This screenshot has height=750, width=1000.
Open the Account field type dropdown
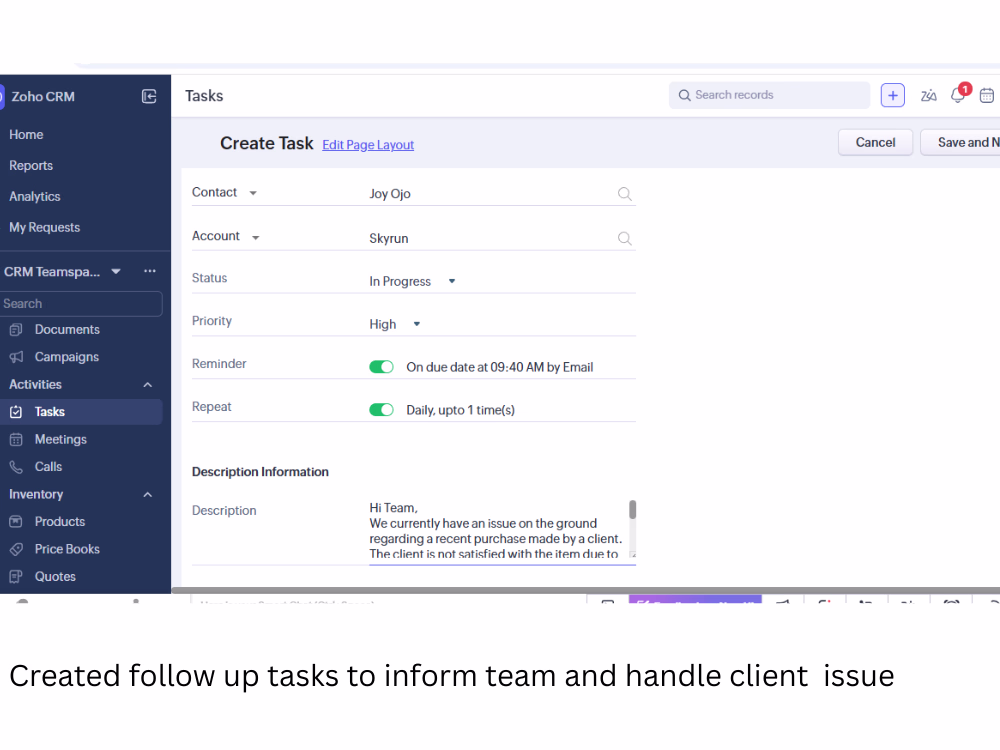tap(256, 237)
